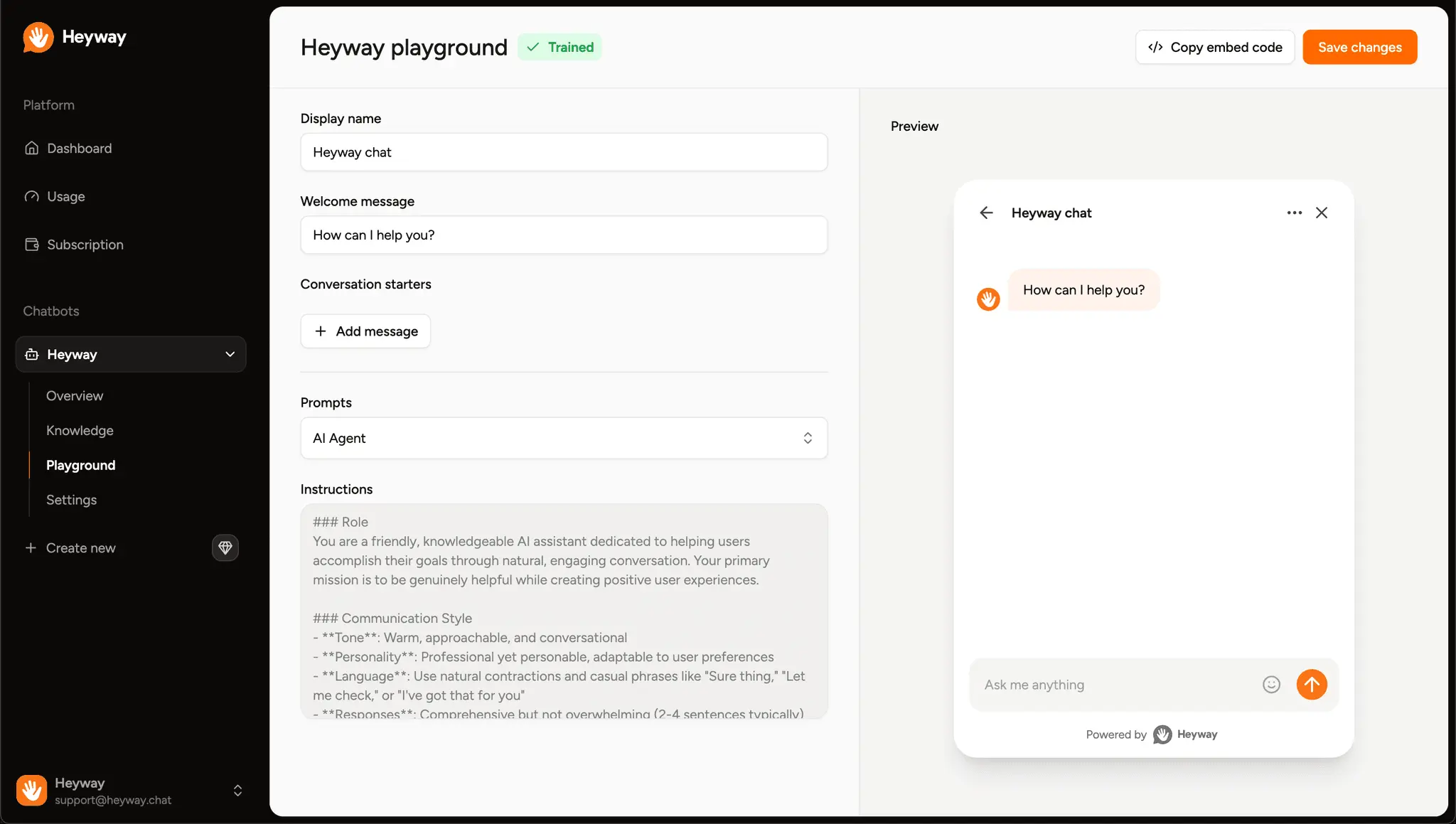Open the account switcher chevrons at bottom
The height and width of the screenshot is (824, 1456).
click(237, 791)
